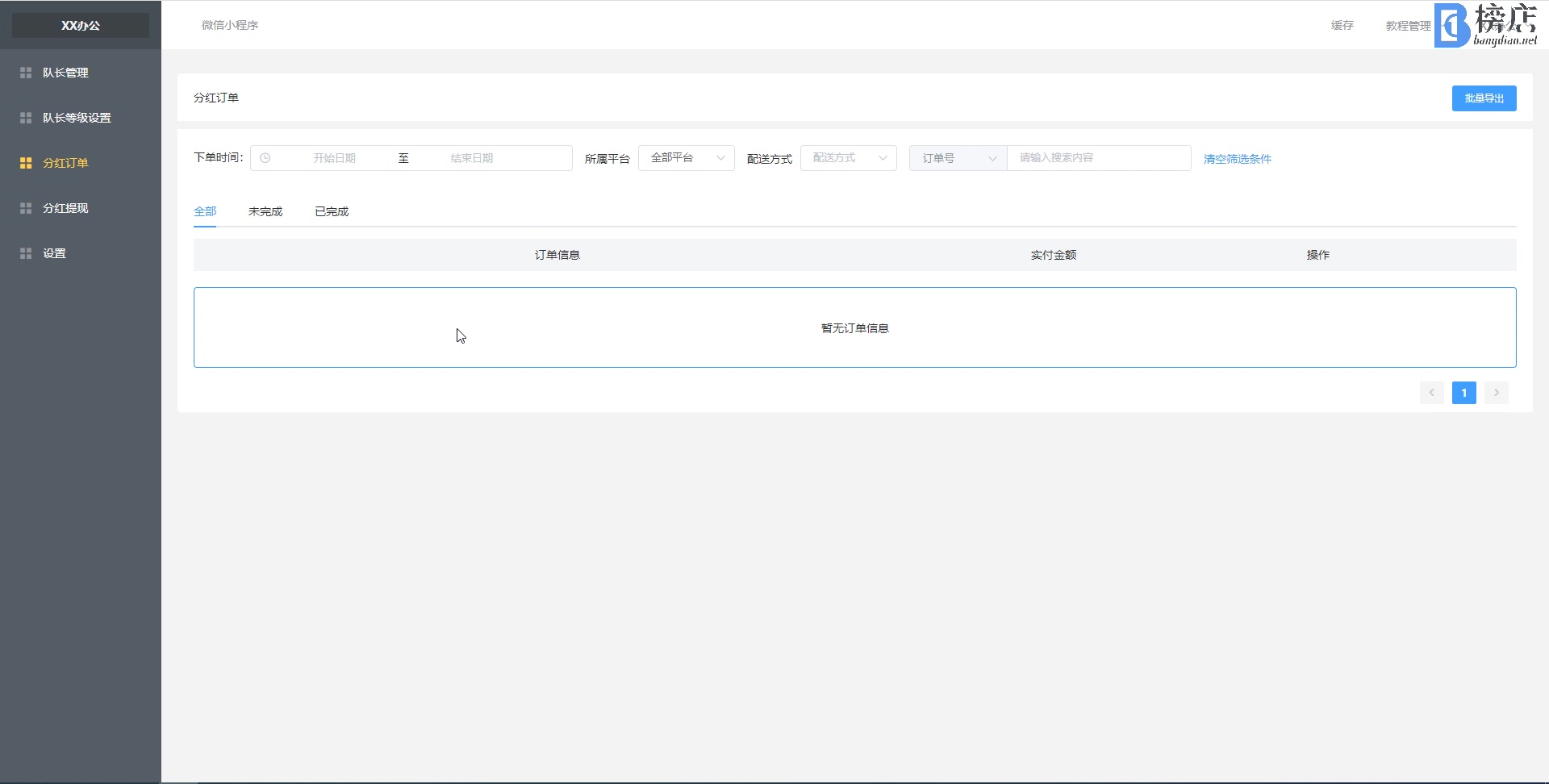Switch to the 已完成 tab
The height and width of the screenshot is (784, 1549).
tap(332, 211)
